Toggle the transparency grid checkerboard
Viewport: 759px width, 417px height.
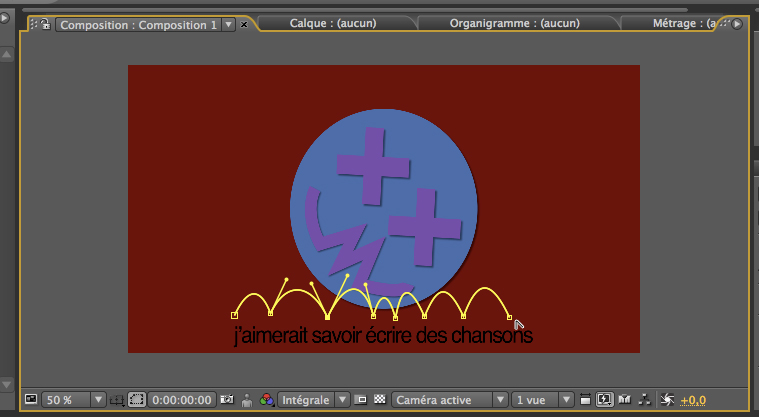380,400
